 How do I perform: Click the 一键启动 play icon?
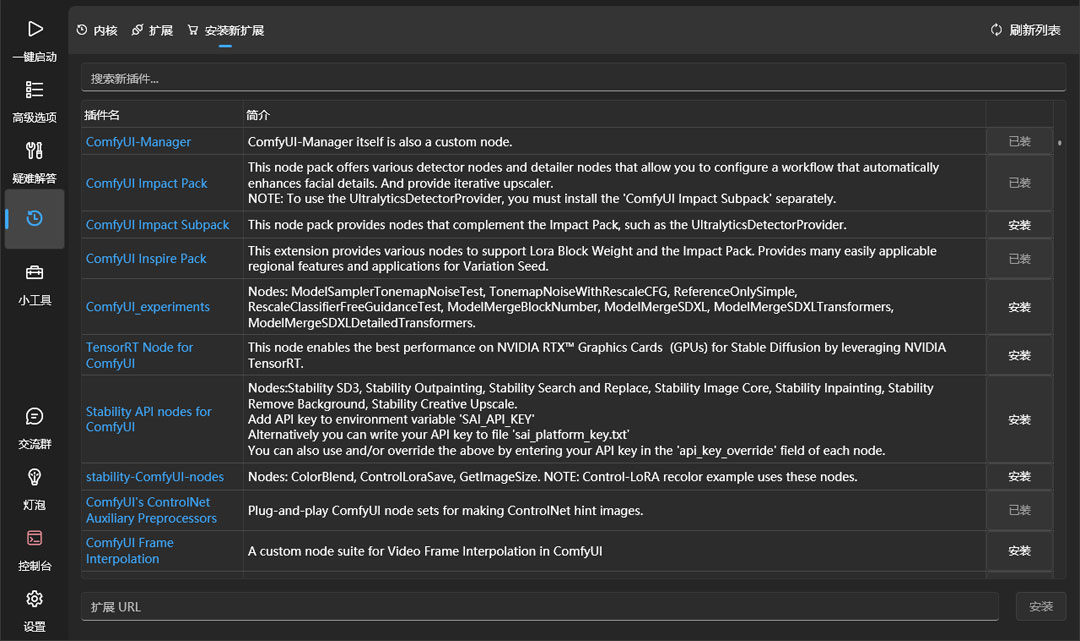(x=35, y=30)
